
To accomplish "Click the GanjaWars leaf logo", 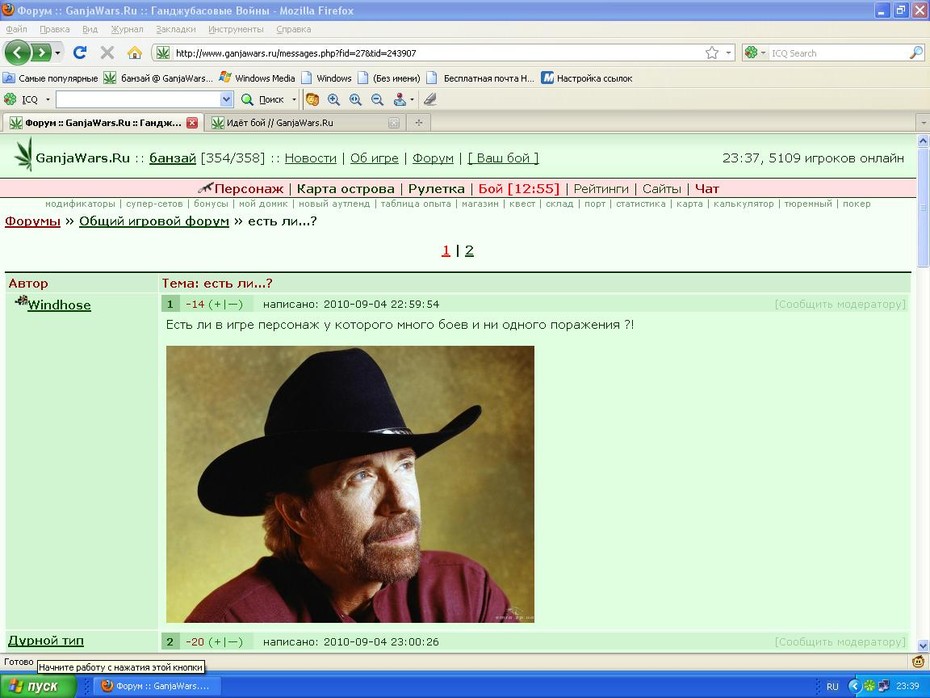I will pyautogui.click(x=24, y=155).
